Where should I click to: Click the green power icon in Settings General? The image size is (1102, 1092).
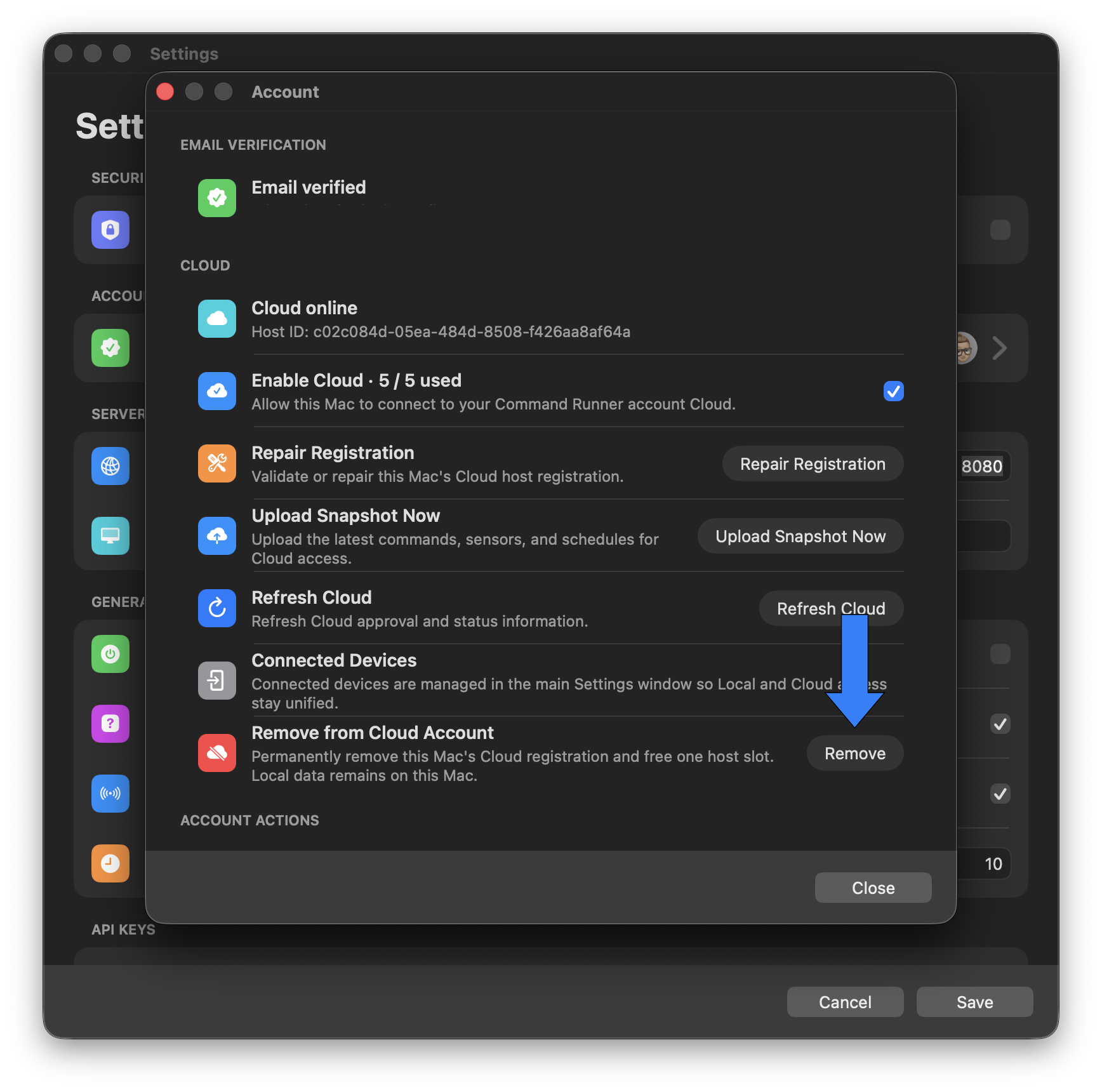110,654
